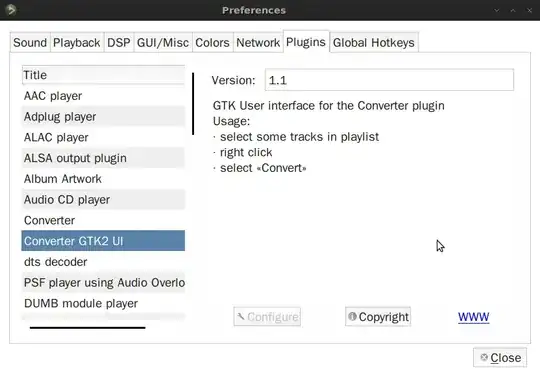Switch to the Sound tab
The width and height of the screenshot is (540, 380).
click(30, 43)
